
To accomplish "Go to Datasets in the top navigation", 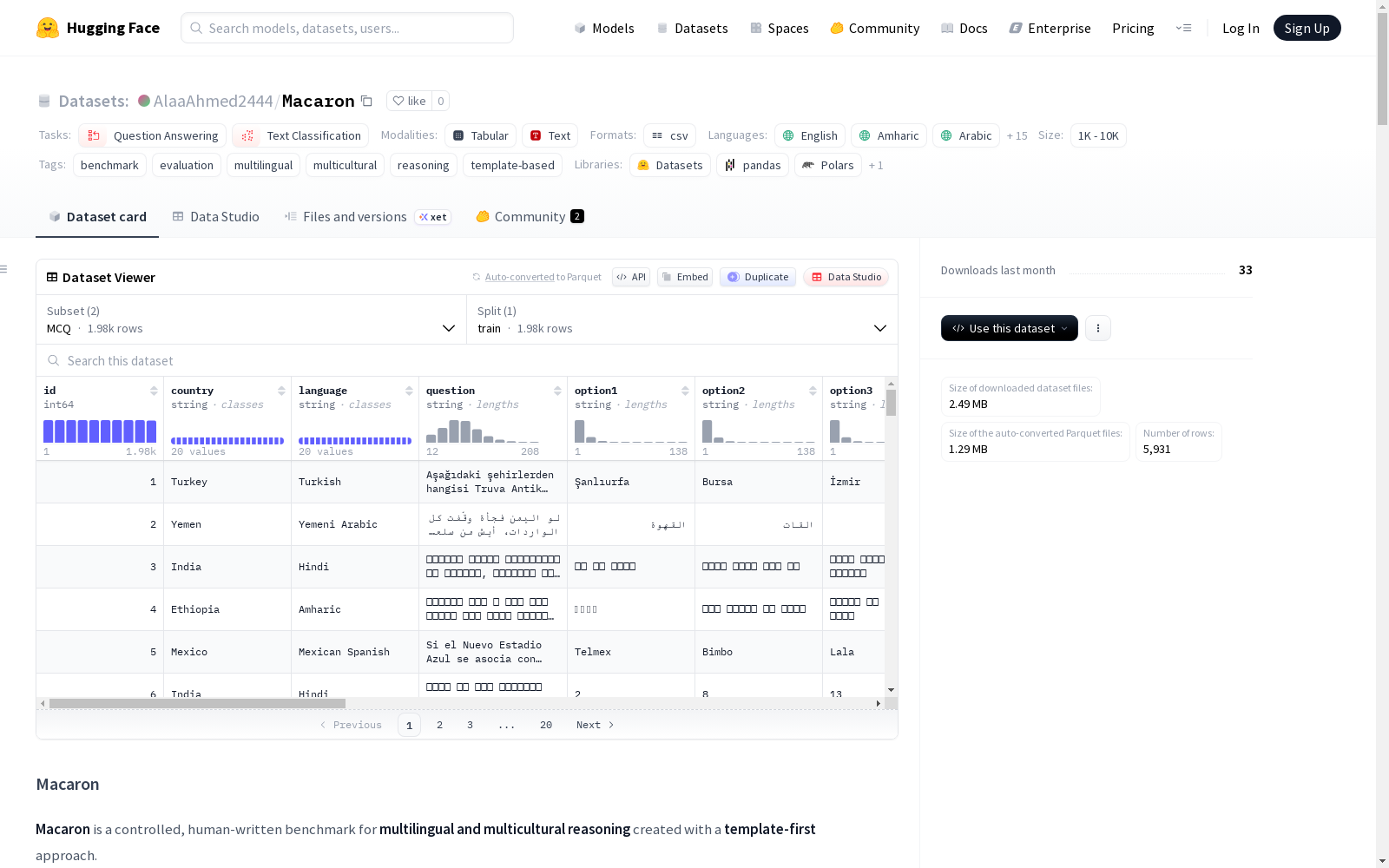I will tap(692, 28).
